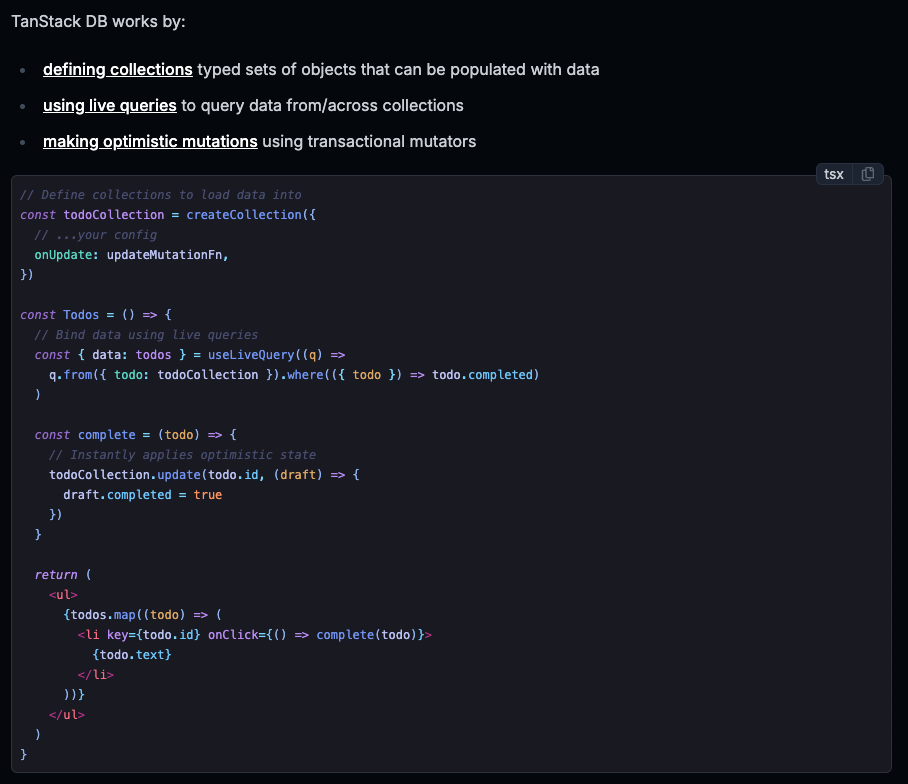Click the opening <ul> tag

[63, 595]
